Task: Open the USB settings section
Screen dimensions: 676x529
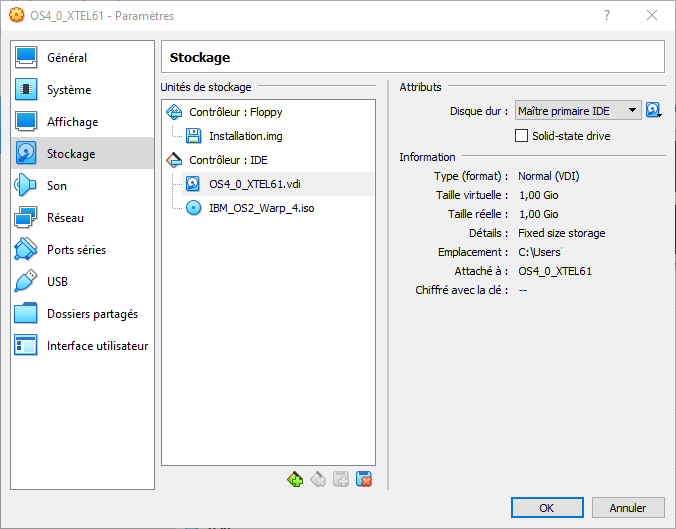Action: click(57, 282)
